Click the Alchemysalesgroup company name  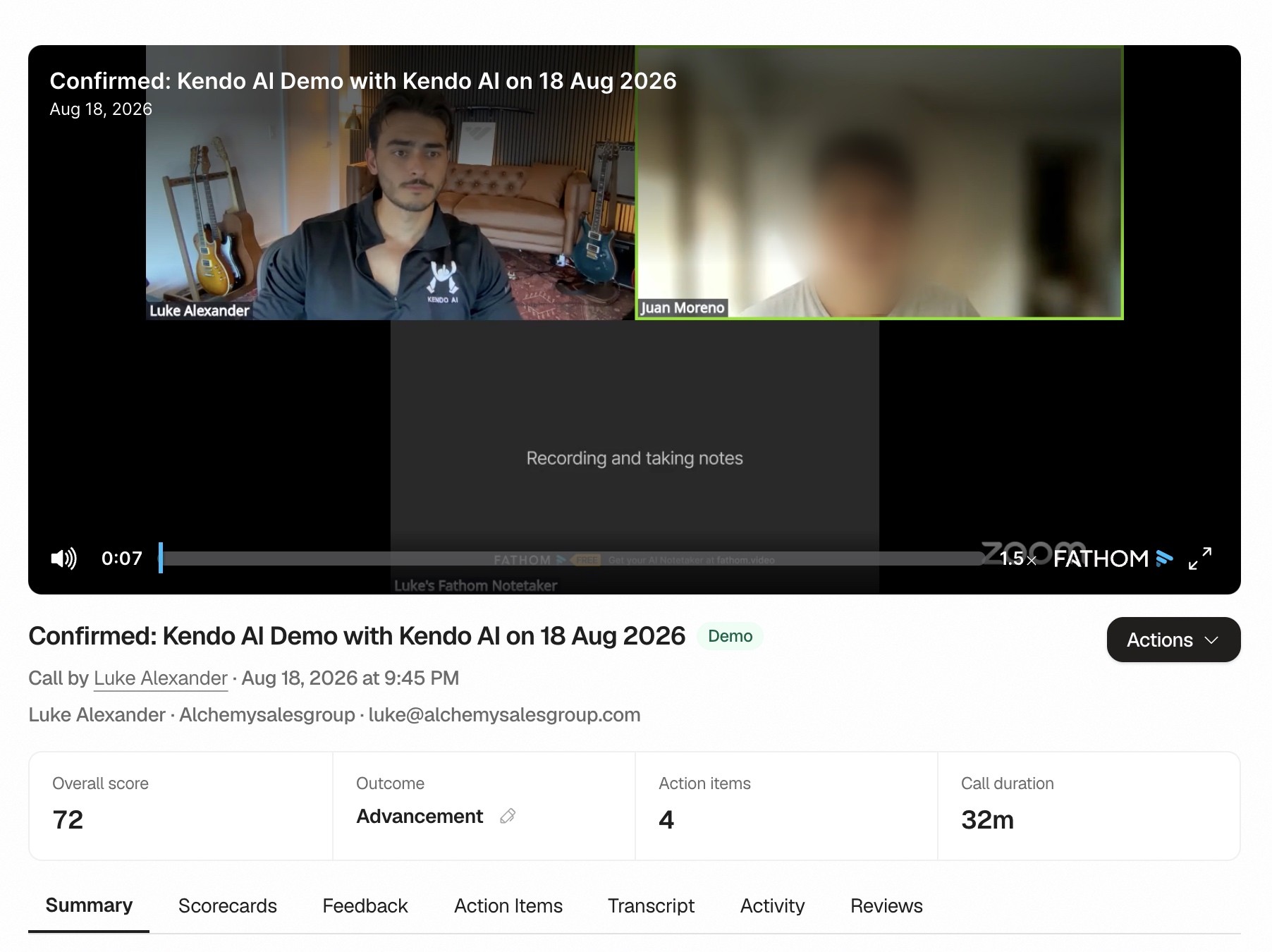tap(267, 715)
